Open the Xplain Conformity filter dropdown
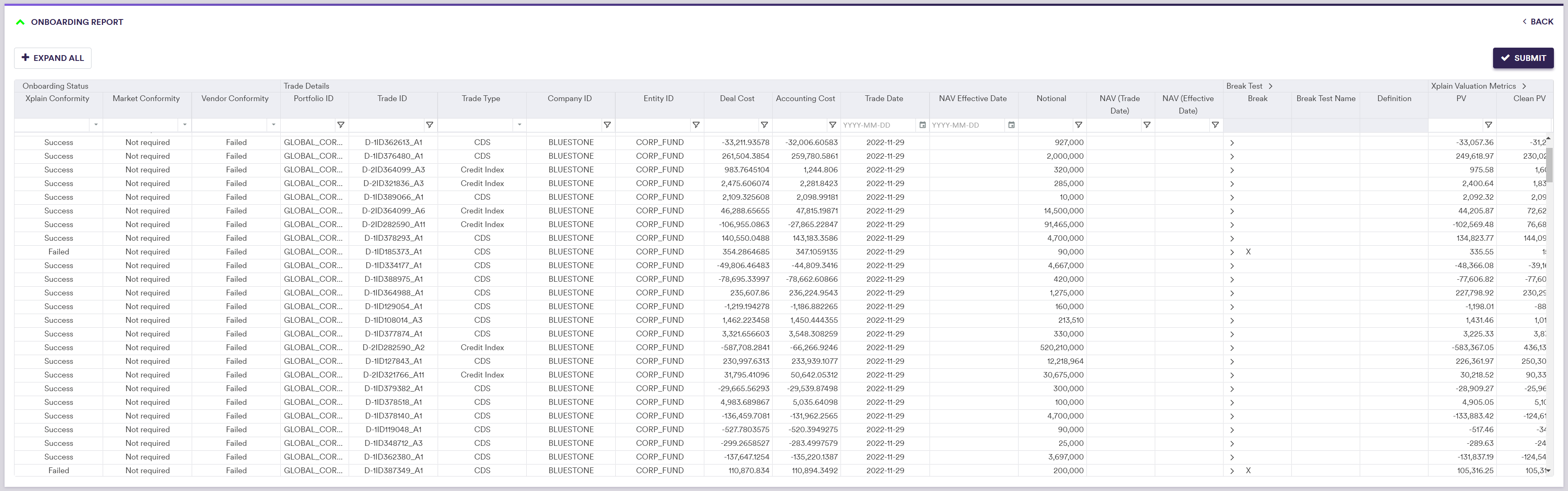The height and width of the screenshot is (491, 1568). (96, 125)
